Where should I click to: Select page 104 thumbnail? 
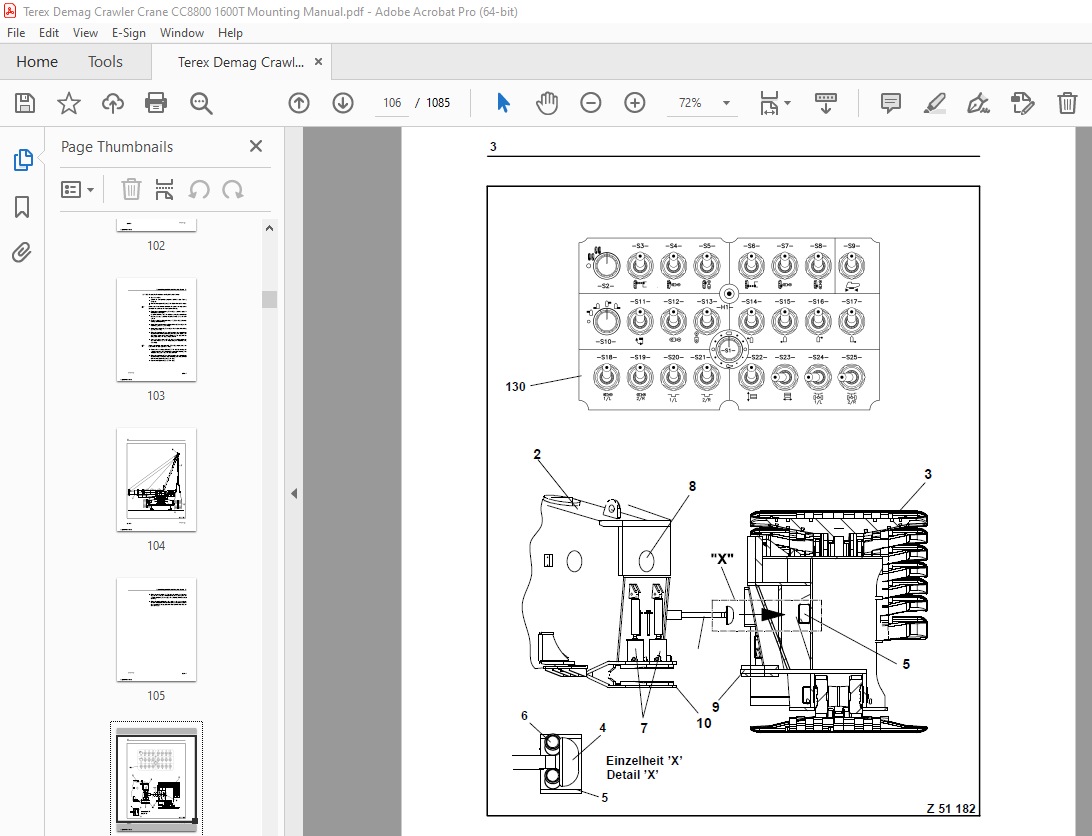click(x=156, y=479)
